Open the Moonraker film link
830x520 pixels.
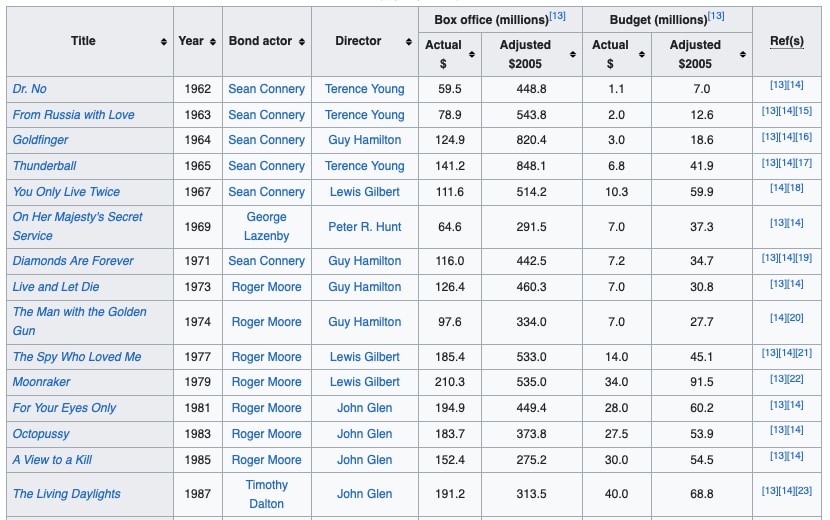click(41, 382)
